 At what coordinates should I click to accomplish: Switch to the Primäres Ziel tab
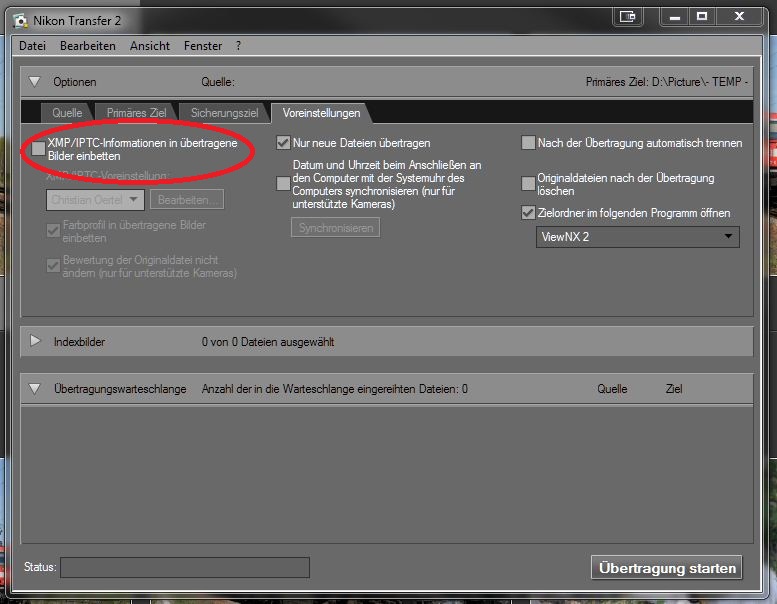pos(136,113)
